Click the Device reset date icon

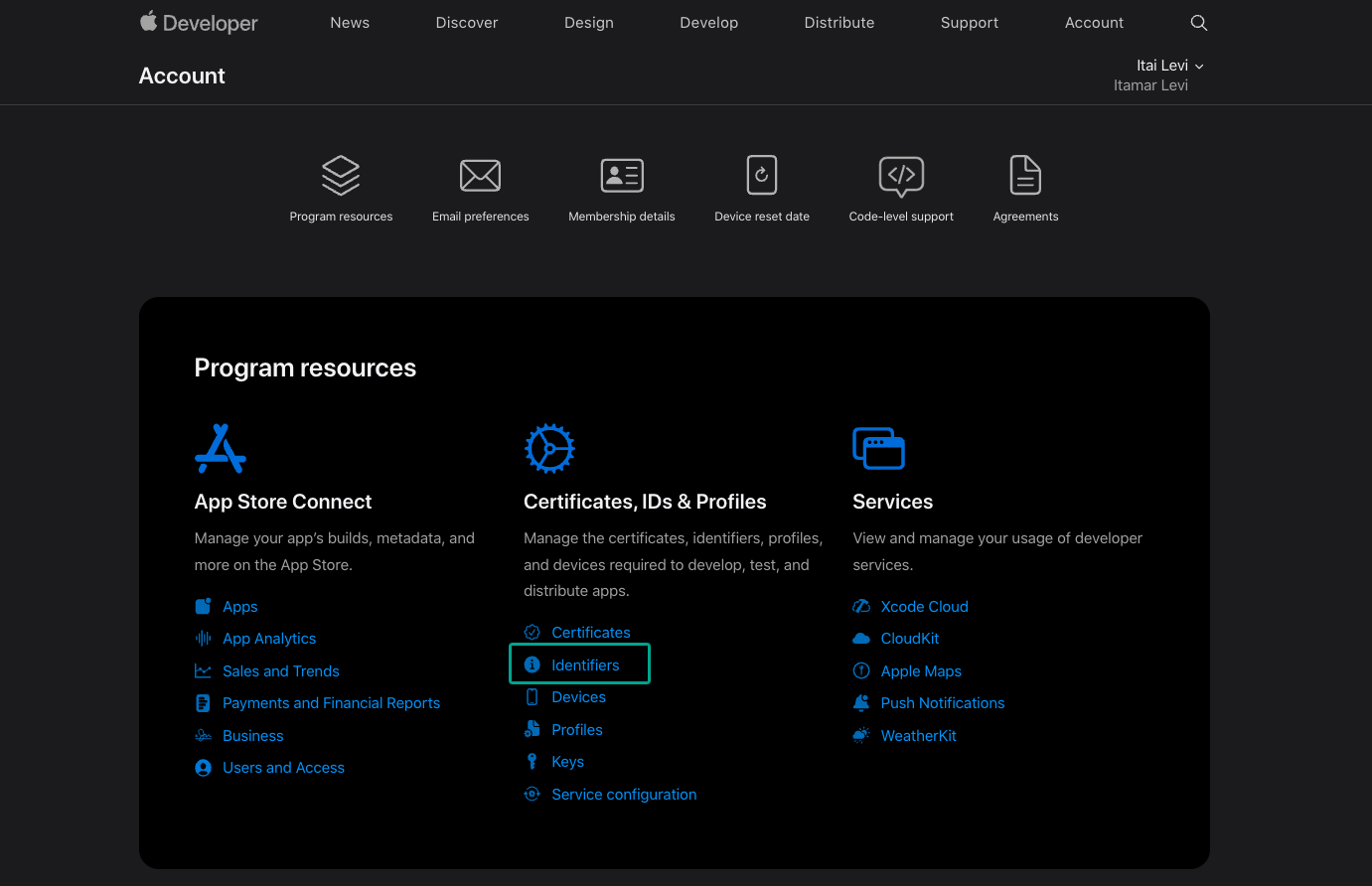click(762, 175)
